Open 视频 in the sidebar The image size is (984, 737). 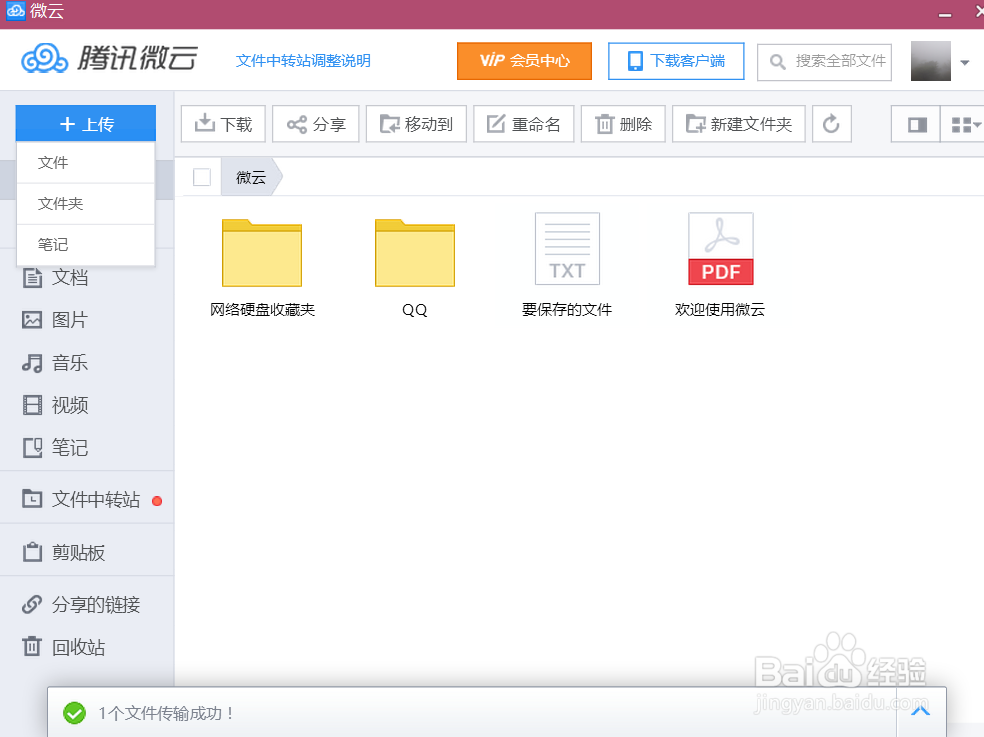click(56, 405)
